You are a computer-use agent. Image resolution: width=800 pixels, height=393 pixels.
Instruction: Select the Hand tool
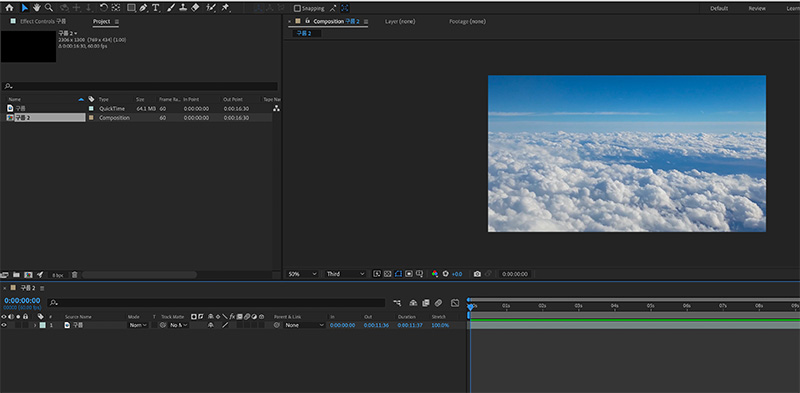[37, 8]
